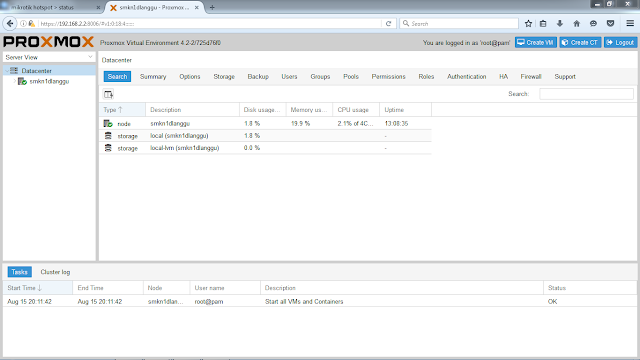The width and height of the screenshot is (640, 360).
Task: Select the Search tab
Action: pos(117,76)
